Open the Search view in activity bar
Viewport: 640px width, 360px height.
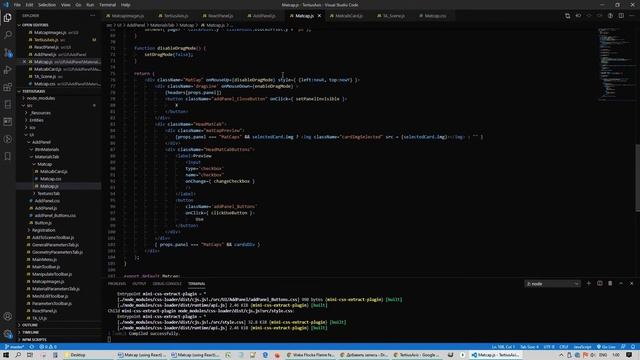pyautogui.click(x=8, y=35)
